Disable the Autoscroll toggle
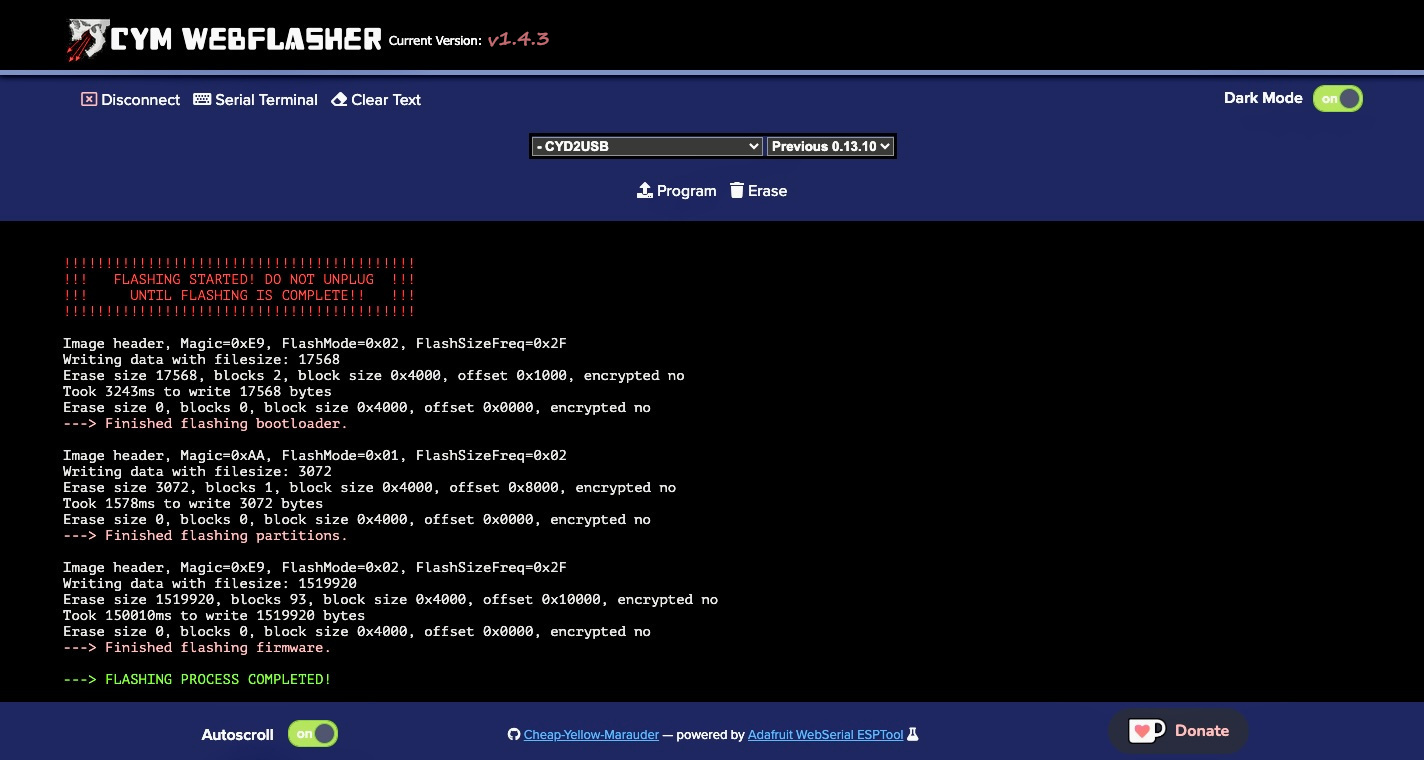 [313, 734]
